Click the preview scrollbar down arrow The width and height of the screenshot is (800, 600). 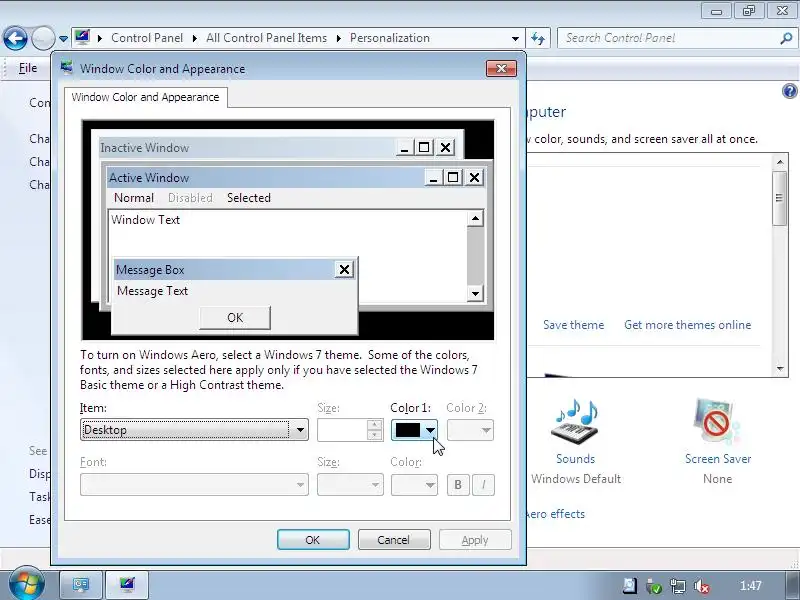475,293
